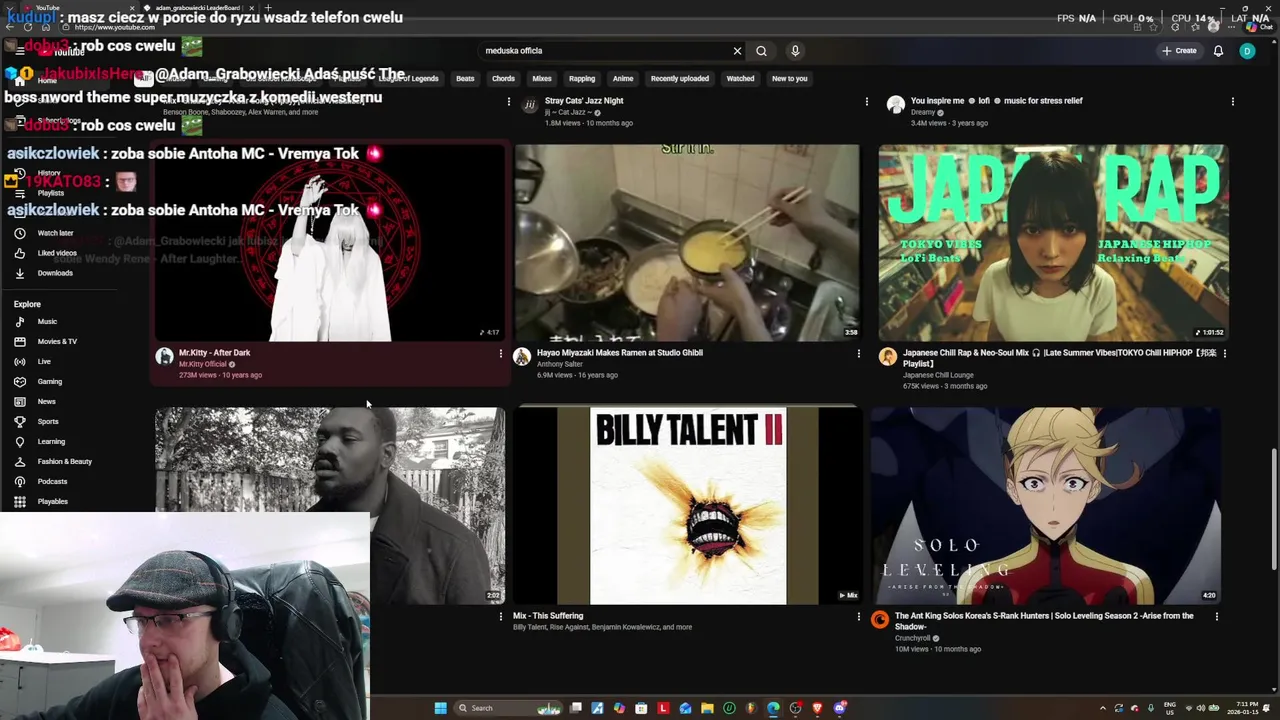Open the Mr.Kitty Official channel link

pyautogui.click(x=202, y=364)
